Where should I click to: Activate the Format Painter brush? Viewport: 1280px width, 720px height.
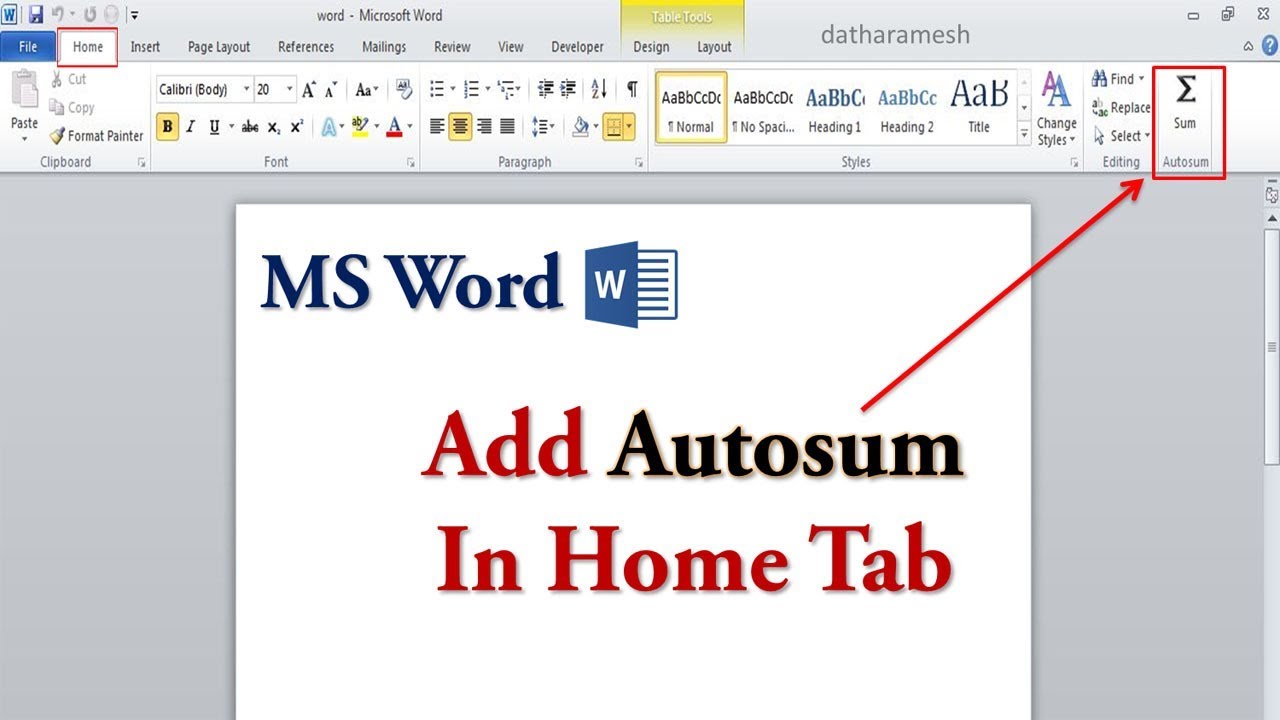pyautogui.click(x=96, y=135)
